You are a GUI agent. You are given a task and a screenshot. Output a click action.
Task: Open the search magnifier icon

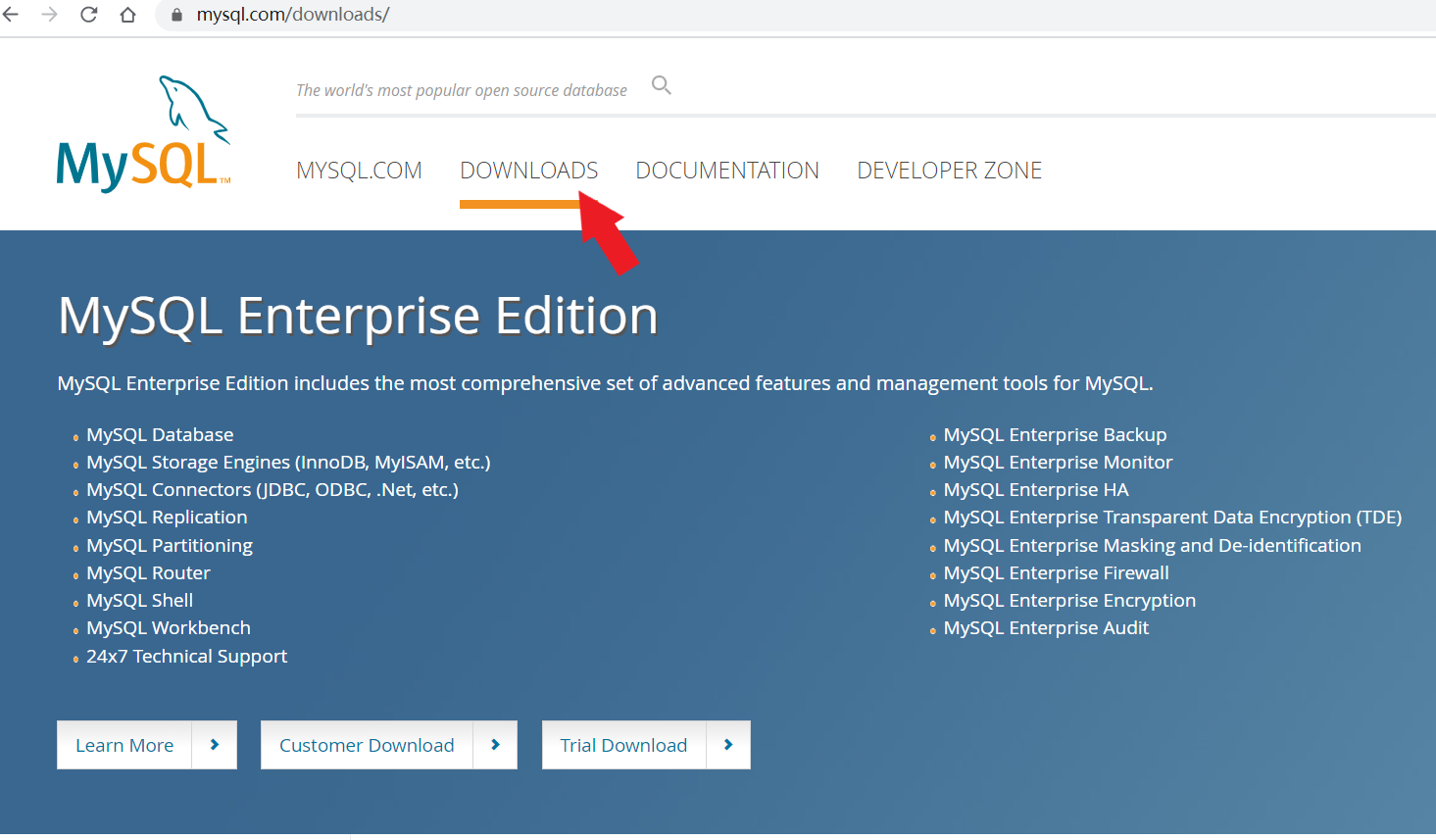[661, 85]
